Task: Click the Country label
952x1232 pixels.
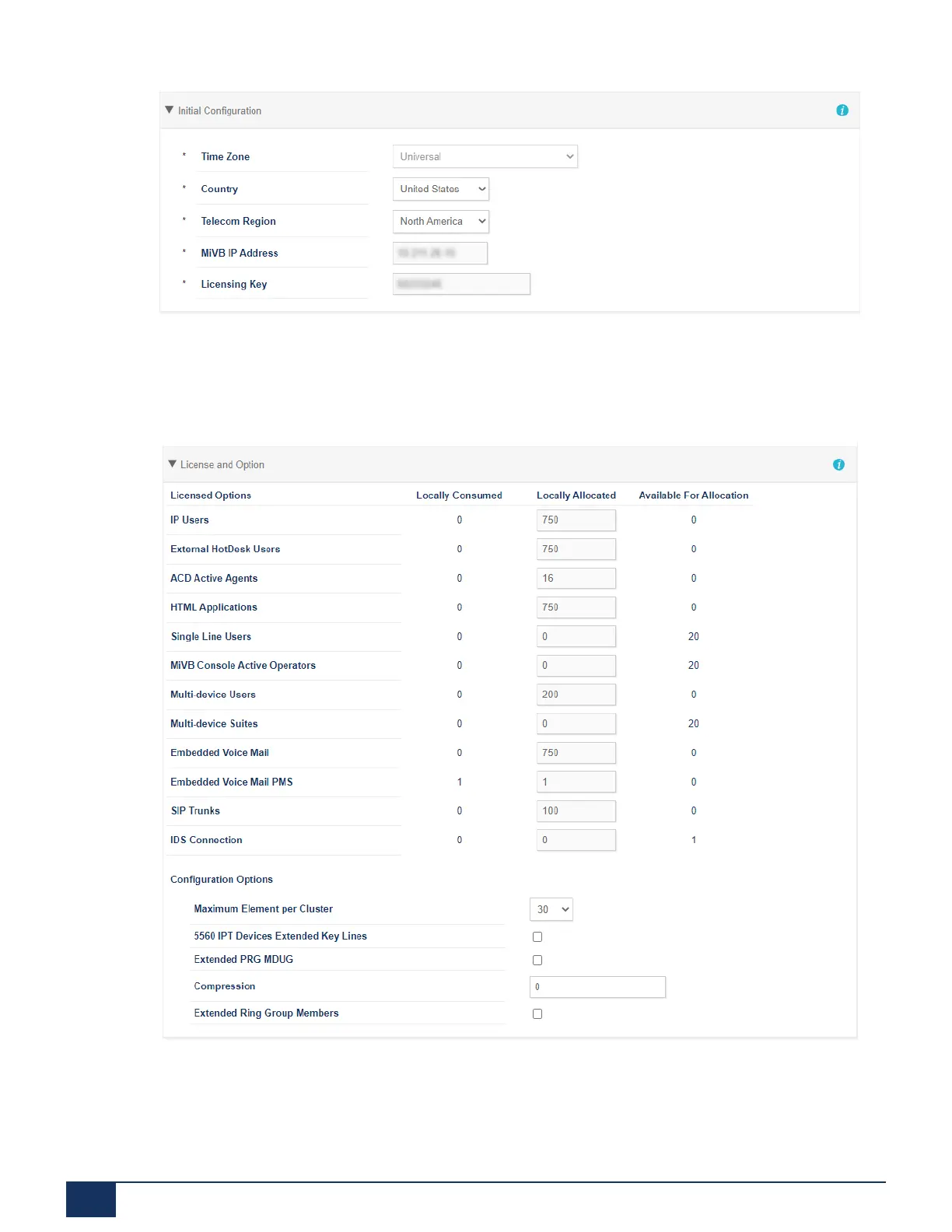Action: coord(219,189)
